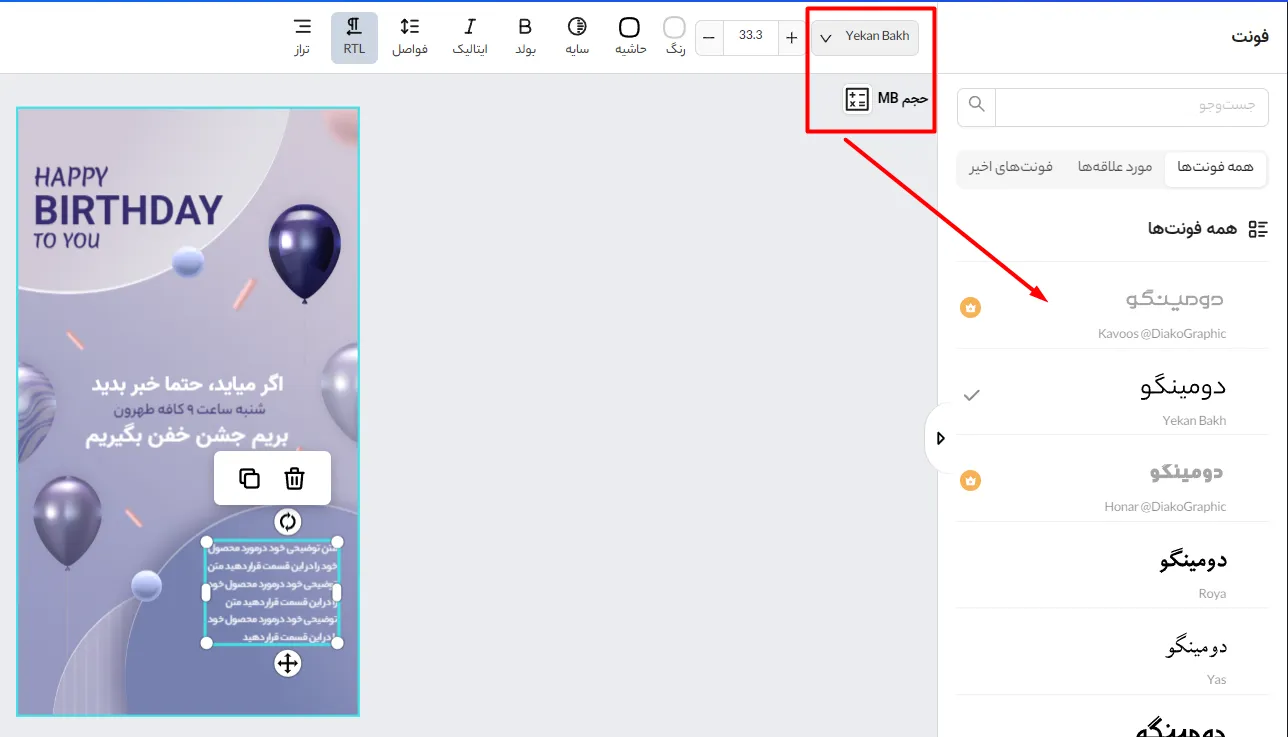Open text shadow (سایه) settings
Image resolution: width=1288 pixels, height=737 pixels.
pyautogui.click(x=577, y=37)
